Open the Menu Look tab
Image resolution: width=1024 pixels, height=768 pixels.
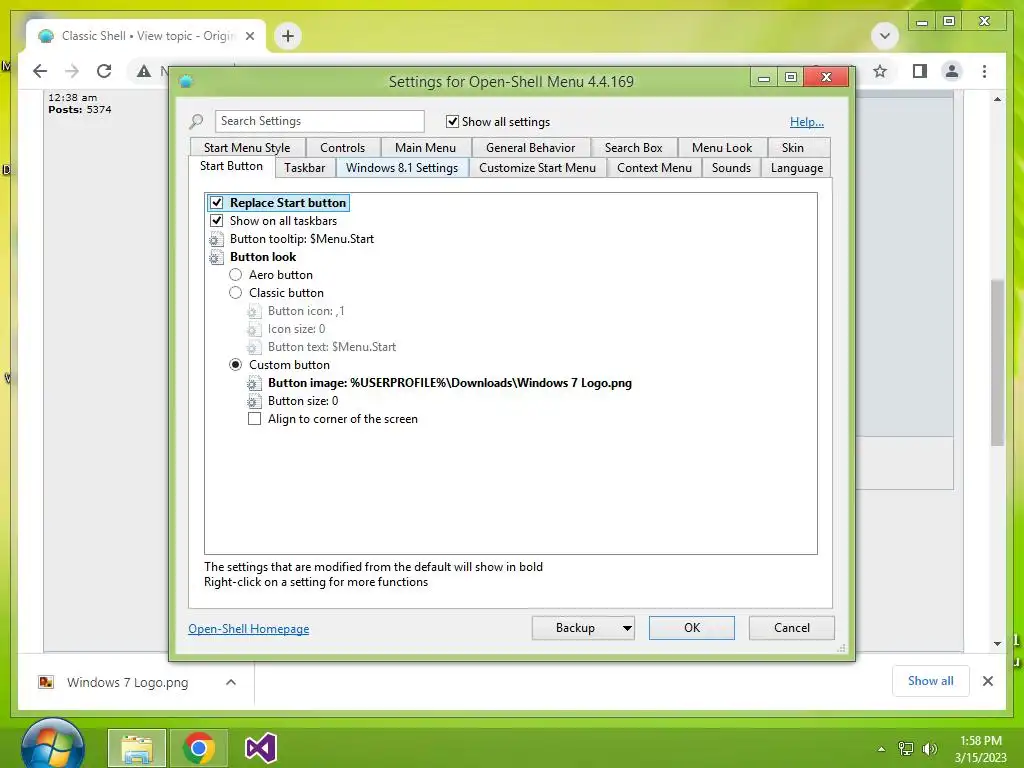[722, 148]
